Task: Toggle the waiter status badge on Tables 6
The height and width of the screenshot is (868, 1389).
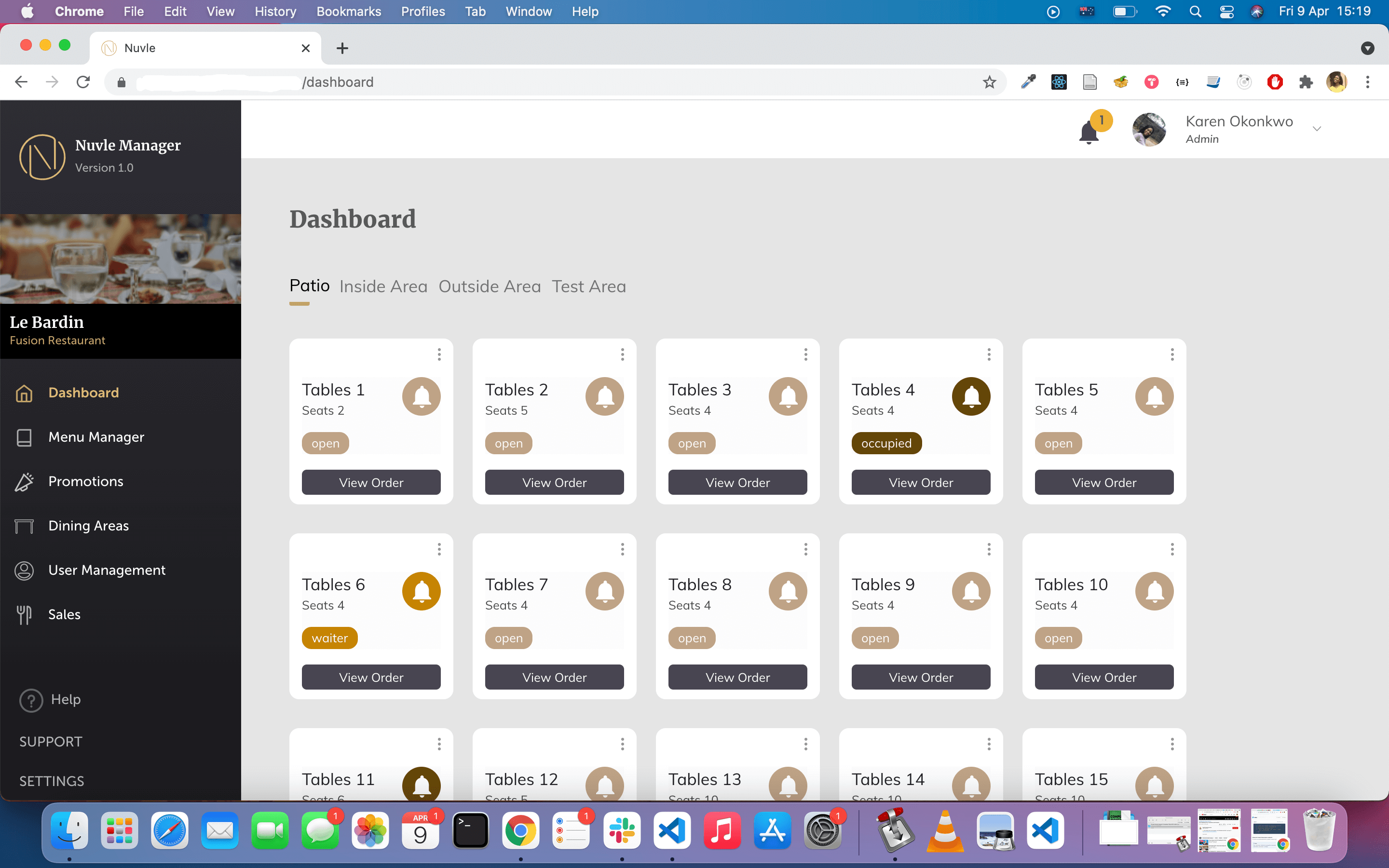Action: click(x=329, y=638)
